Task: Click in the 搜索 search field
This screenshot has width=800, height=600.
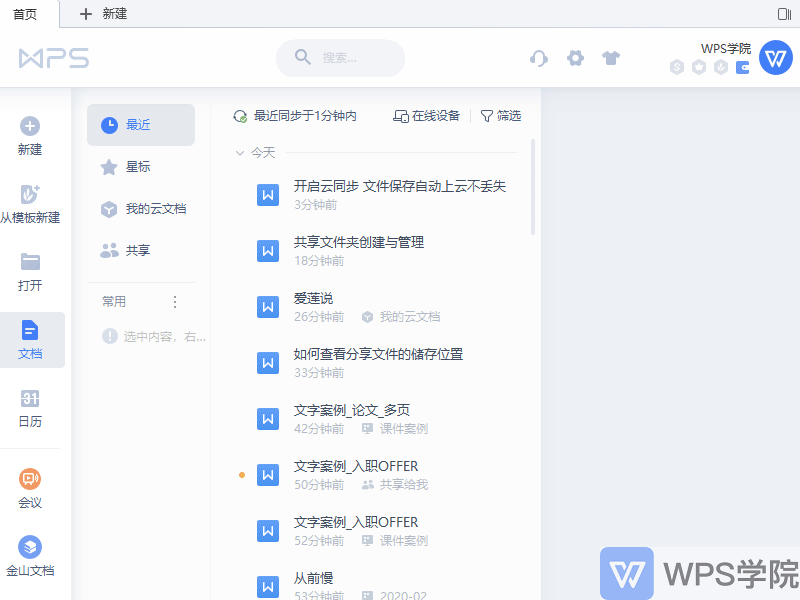Action: 340,58
